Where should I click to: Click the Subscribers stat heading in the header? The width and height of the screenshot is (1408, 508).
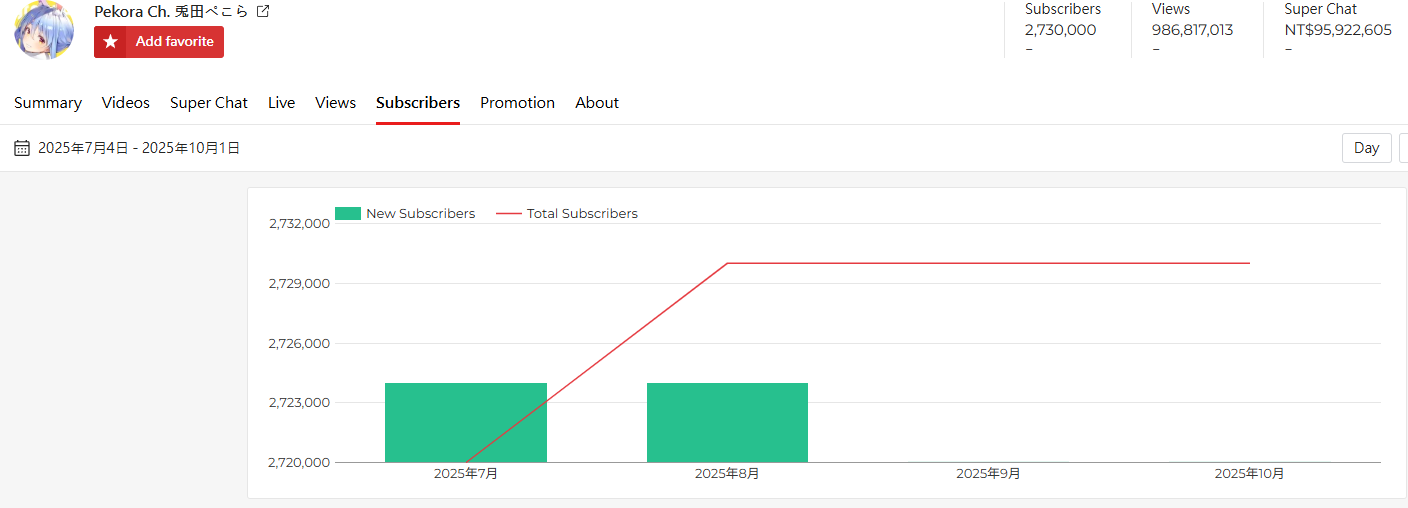(1063, 9)
